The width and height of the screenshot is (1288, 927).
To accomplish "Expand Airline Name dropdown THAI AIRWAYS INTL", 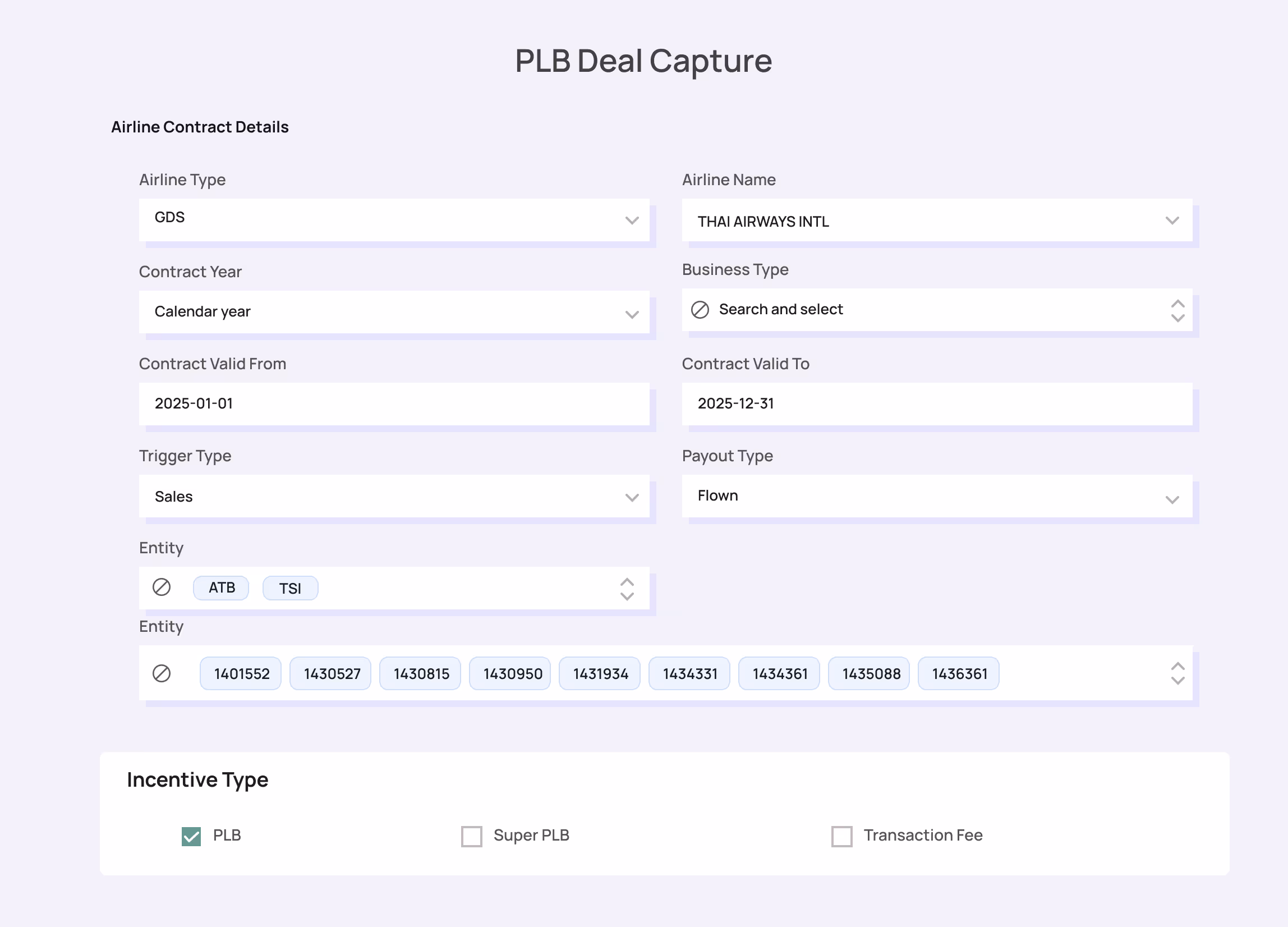I will 937,220.
